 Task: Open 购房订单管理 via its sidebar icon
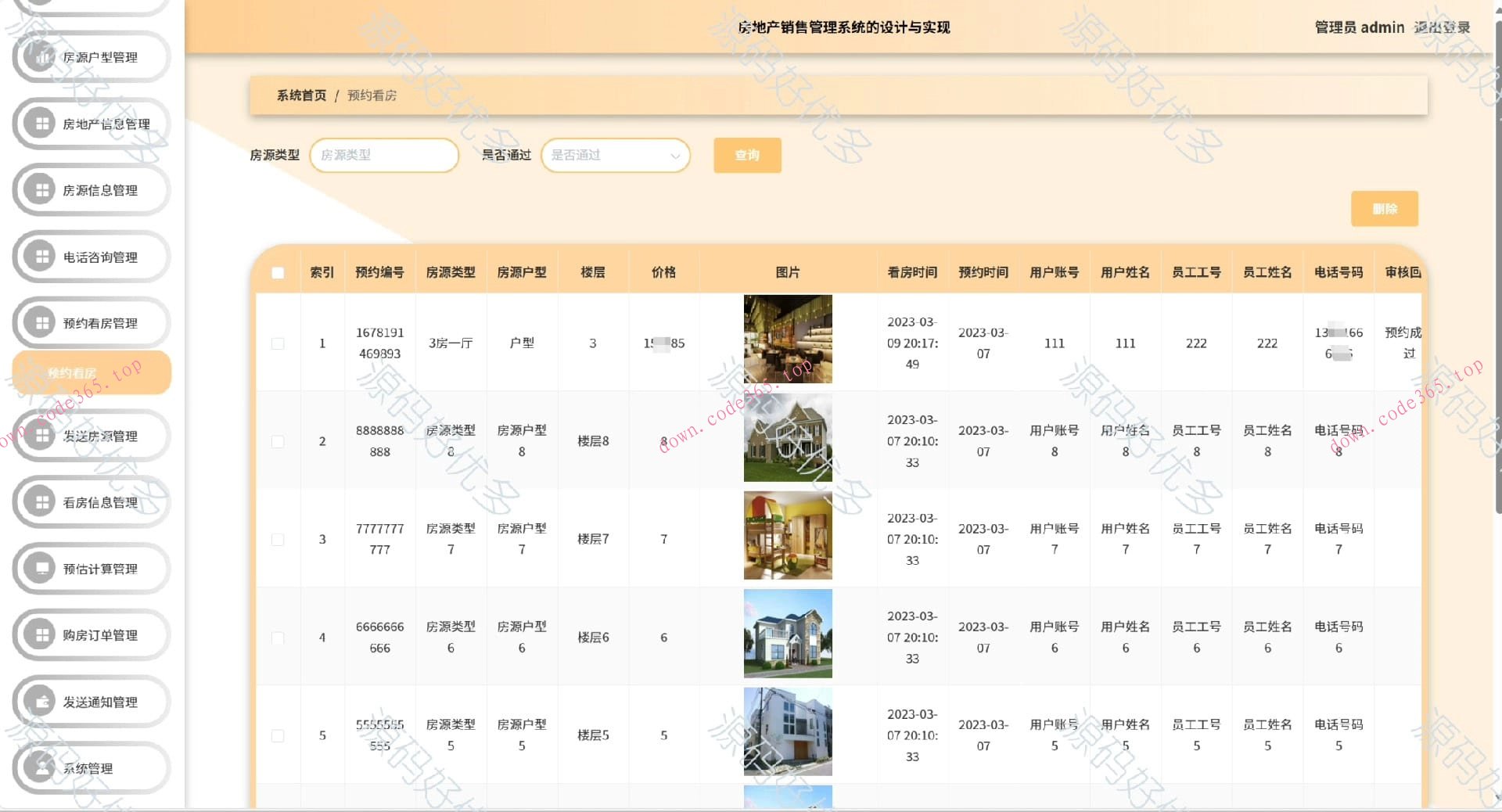point(39,635)
